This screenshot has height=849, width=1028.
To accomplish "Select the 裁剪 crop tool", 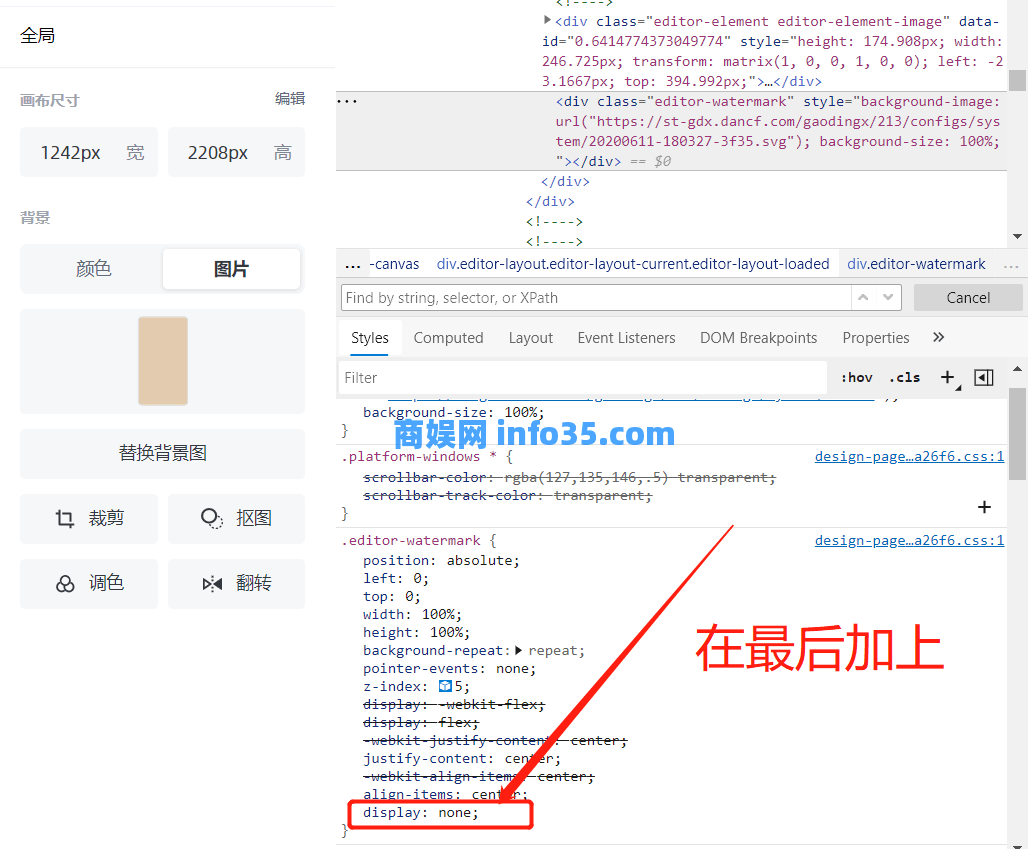I will click(88, 518).
